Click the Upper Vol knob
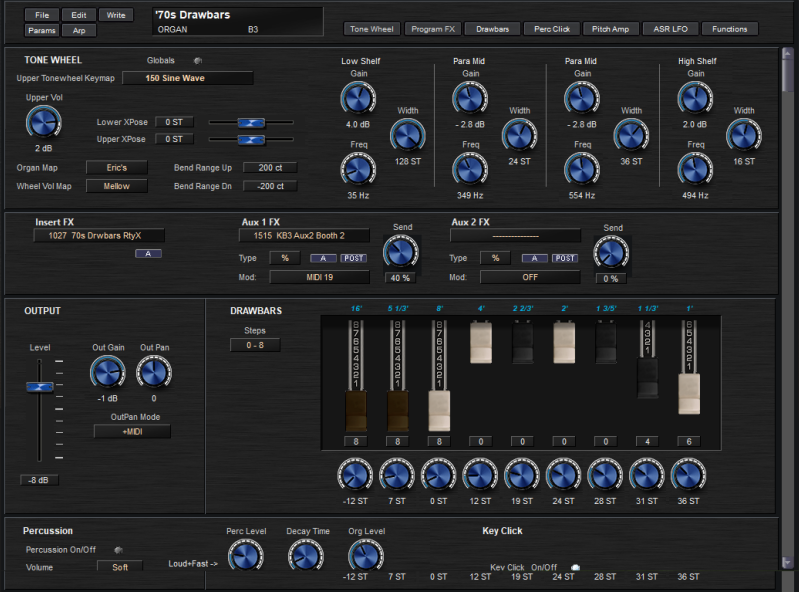This screenshot has height=592, width=800. (42, 122)
